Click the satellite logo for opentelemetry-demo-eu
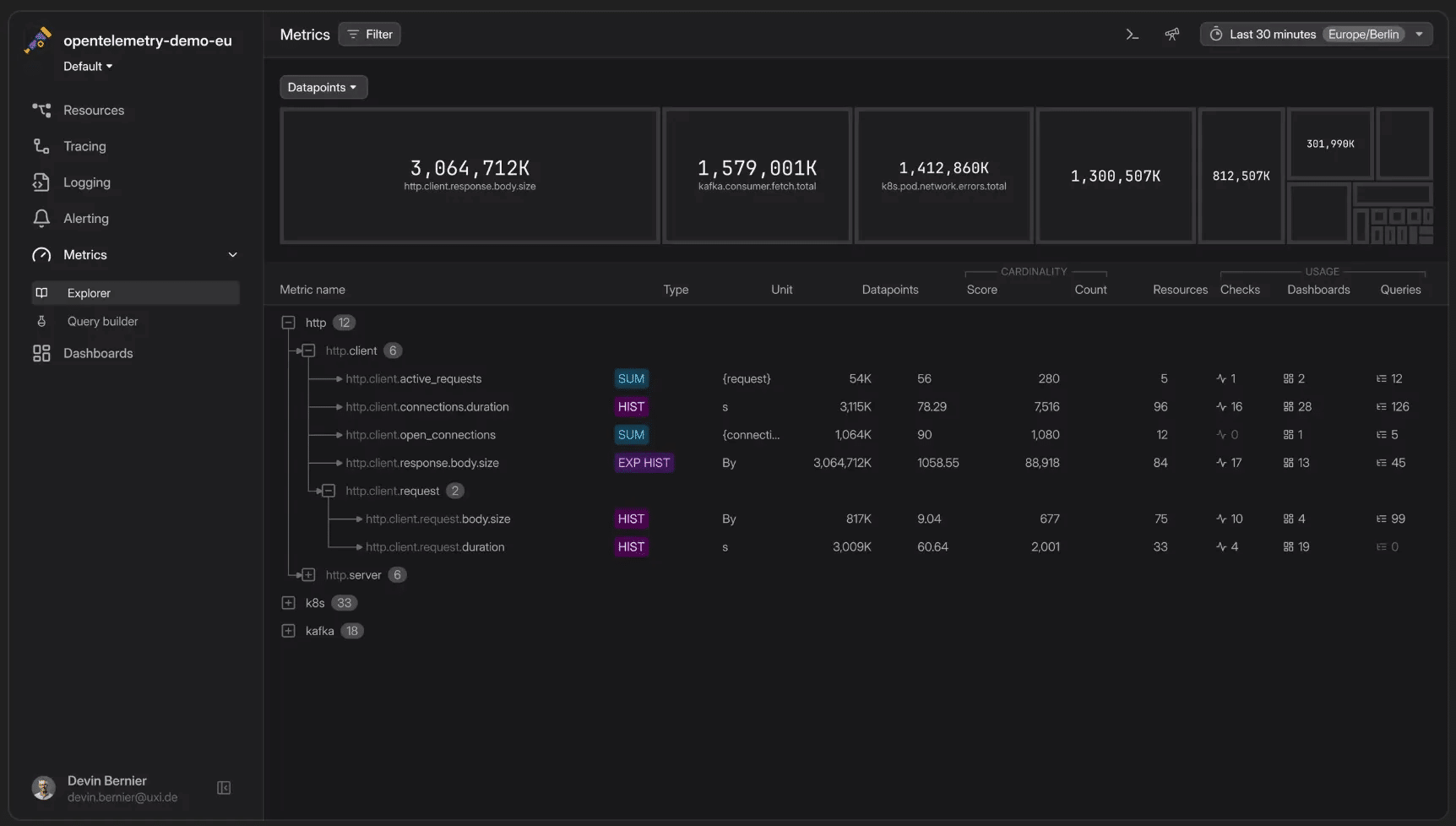The width and height of the screenshot is (1456, 826). (x=37, y=40)
